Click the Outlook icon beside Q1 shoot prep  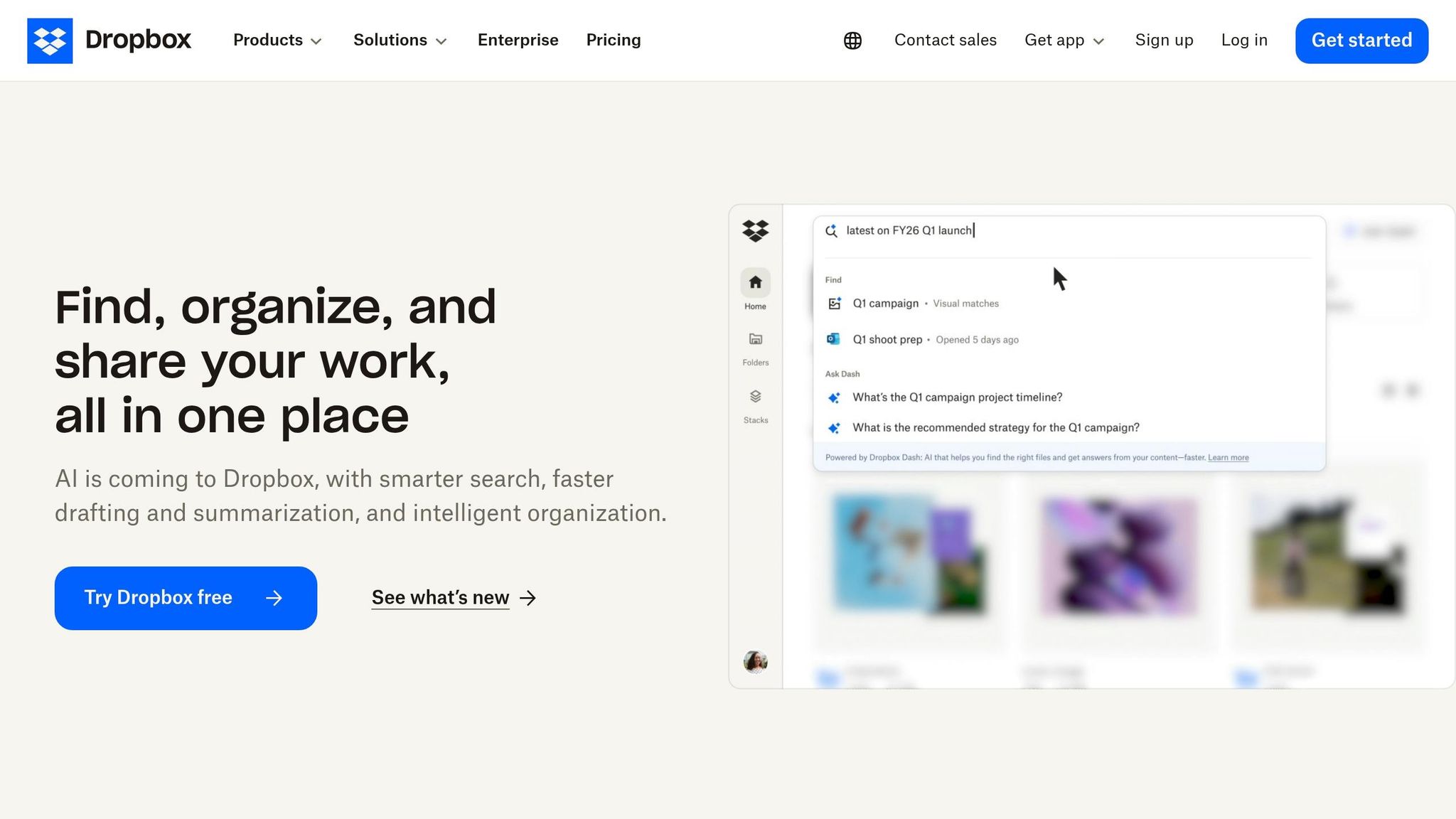[x=833, y=339]
